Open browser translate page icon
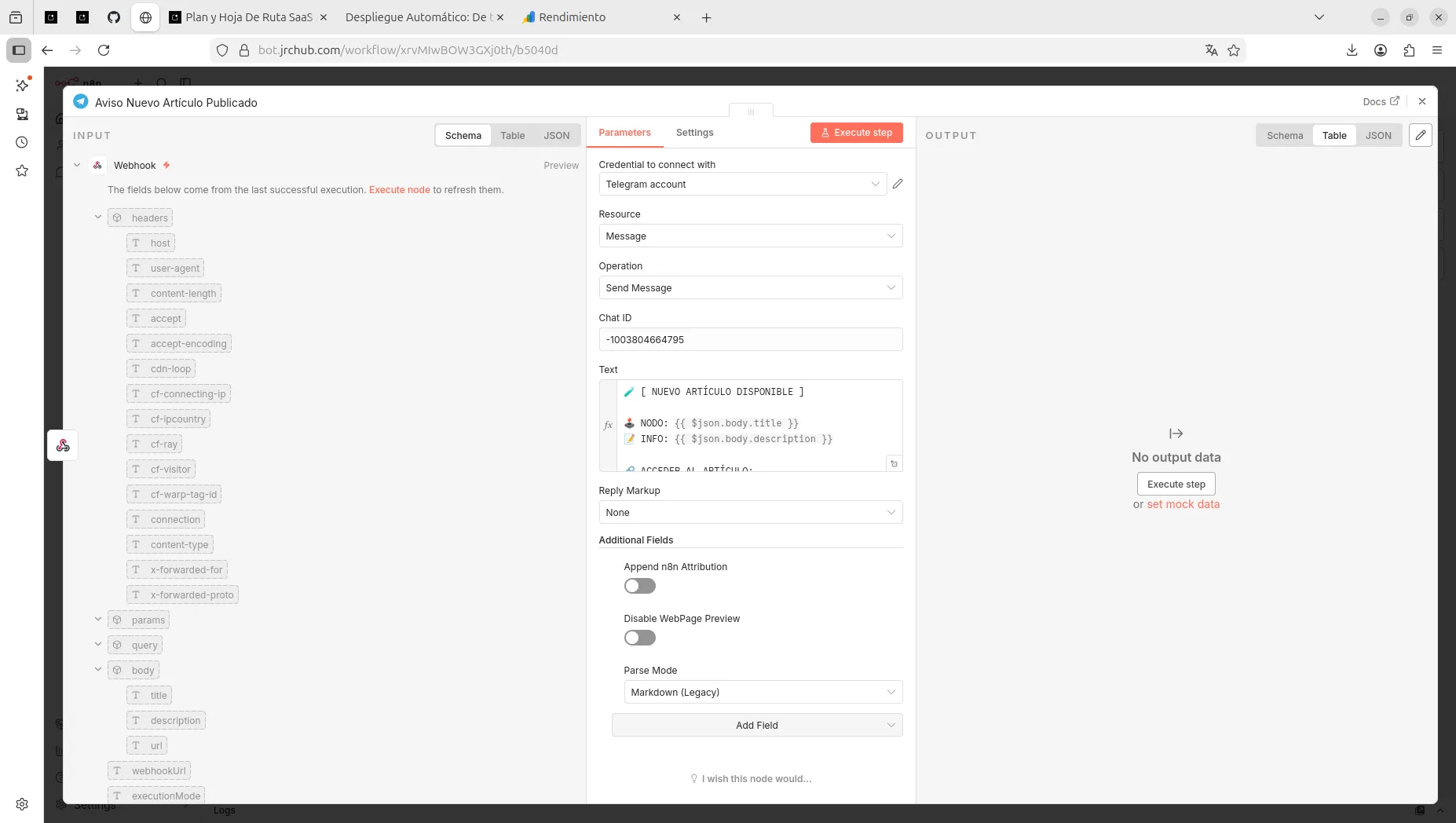The image size is (1456, 823). pos(1211,50)
